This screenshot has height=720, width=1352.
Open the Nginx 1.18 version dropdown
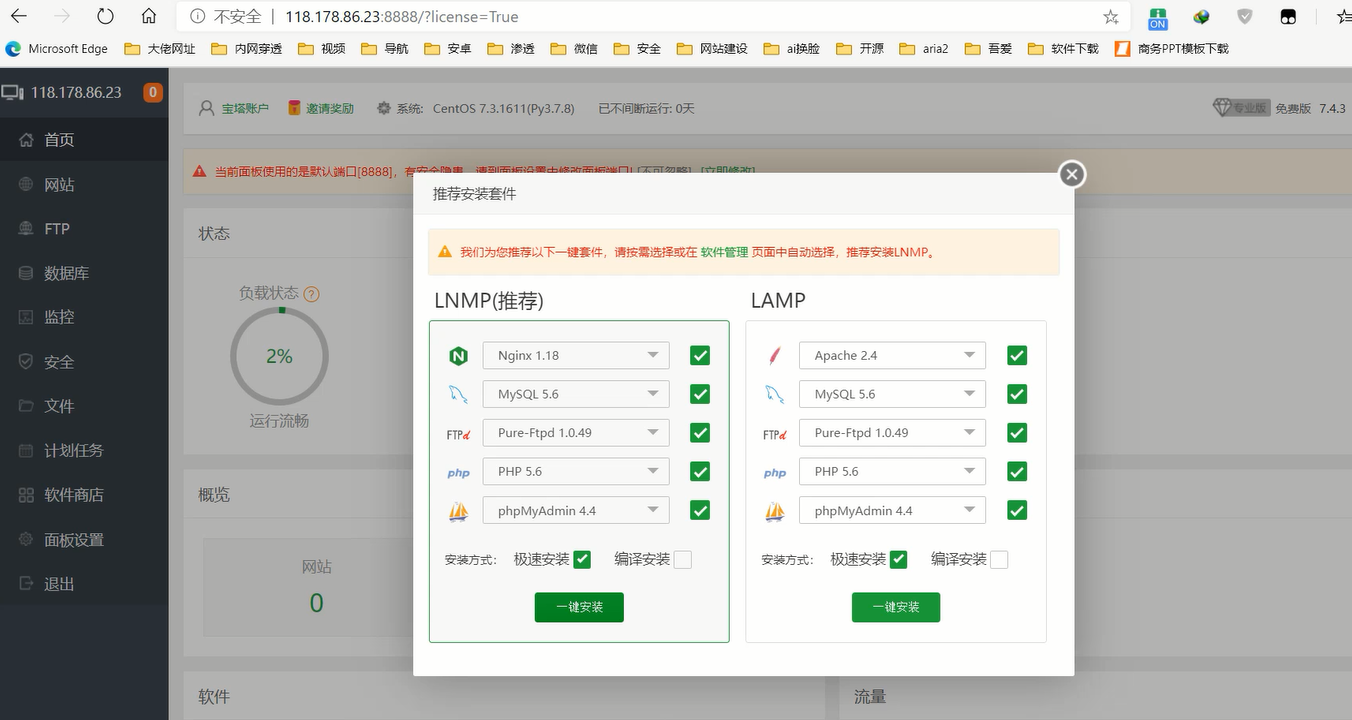tap(576, 355)
